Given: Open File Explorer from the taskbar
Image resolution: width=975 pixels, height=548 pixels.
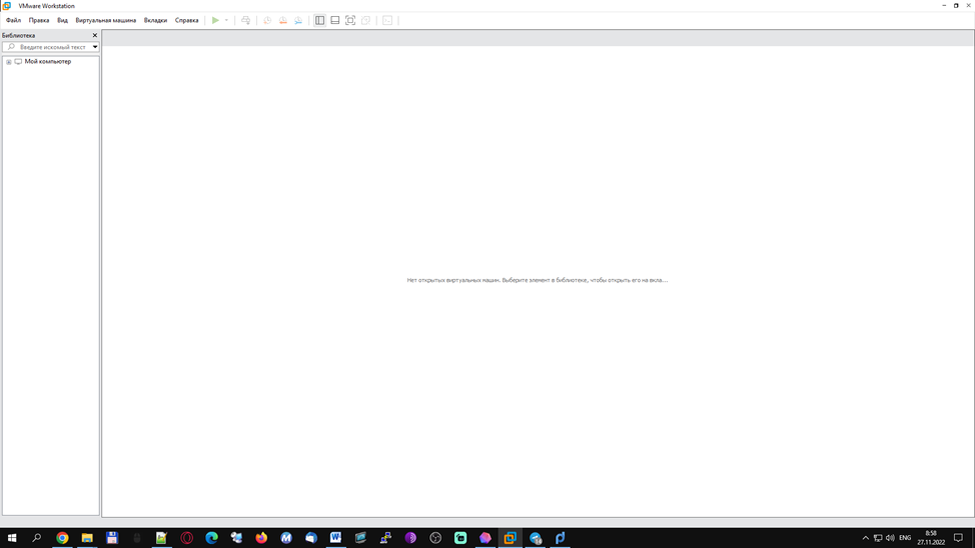Looking at the screenshot, I should tap(87, 537).
